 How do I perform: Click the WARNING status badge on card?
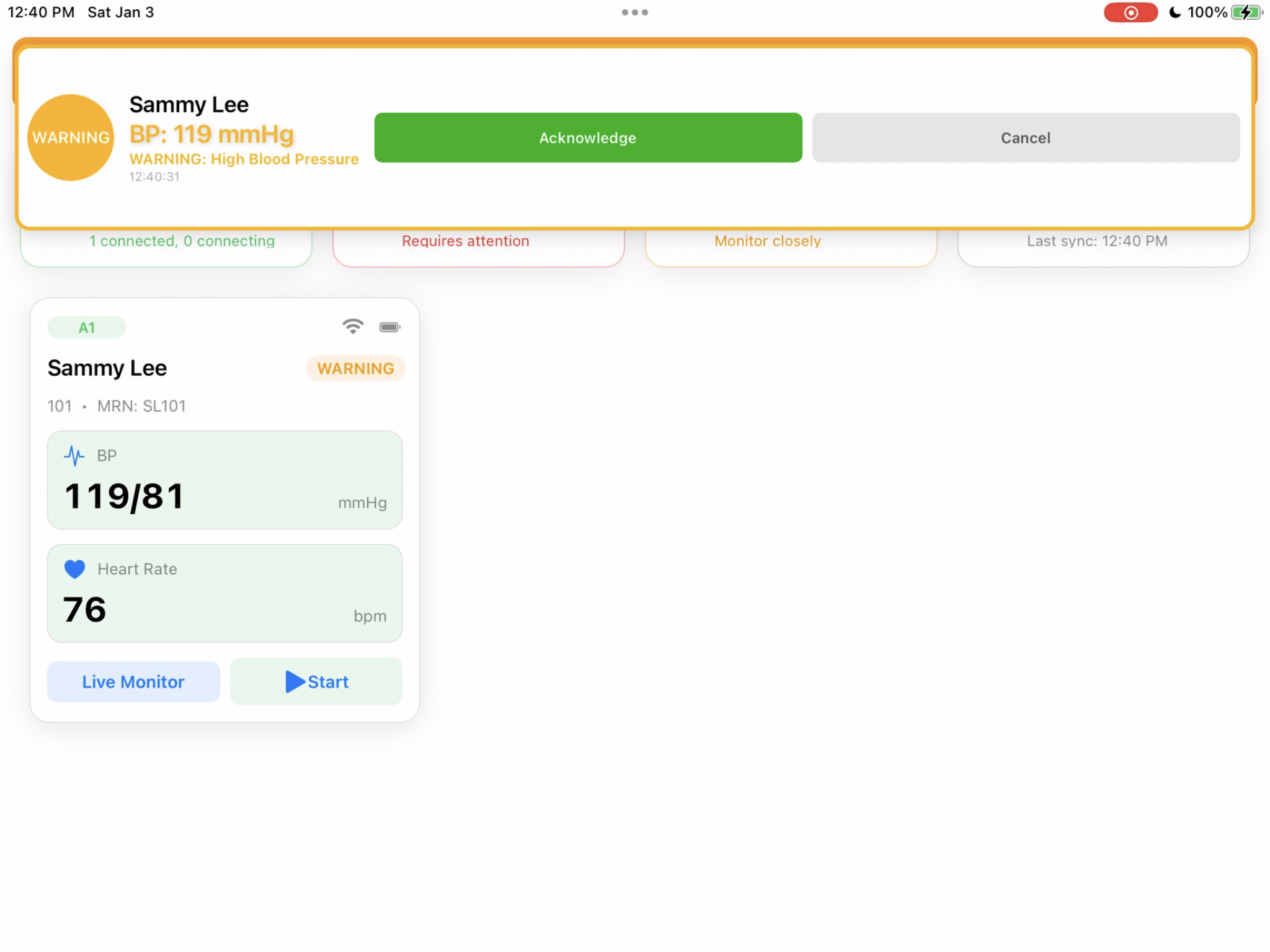click(x=355, y=368)
